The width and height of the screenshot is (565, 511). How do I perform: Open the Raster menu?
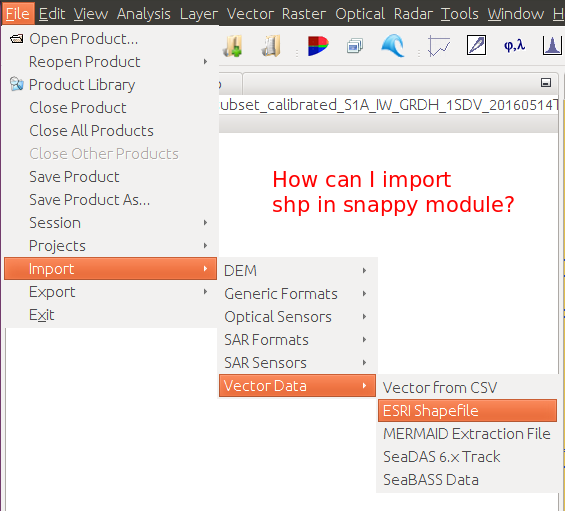click(304, 14)
